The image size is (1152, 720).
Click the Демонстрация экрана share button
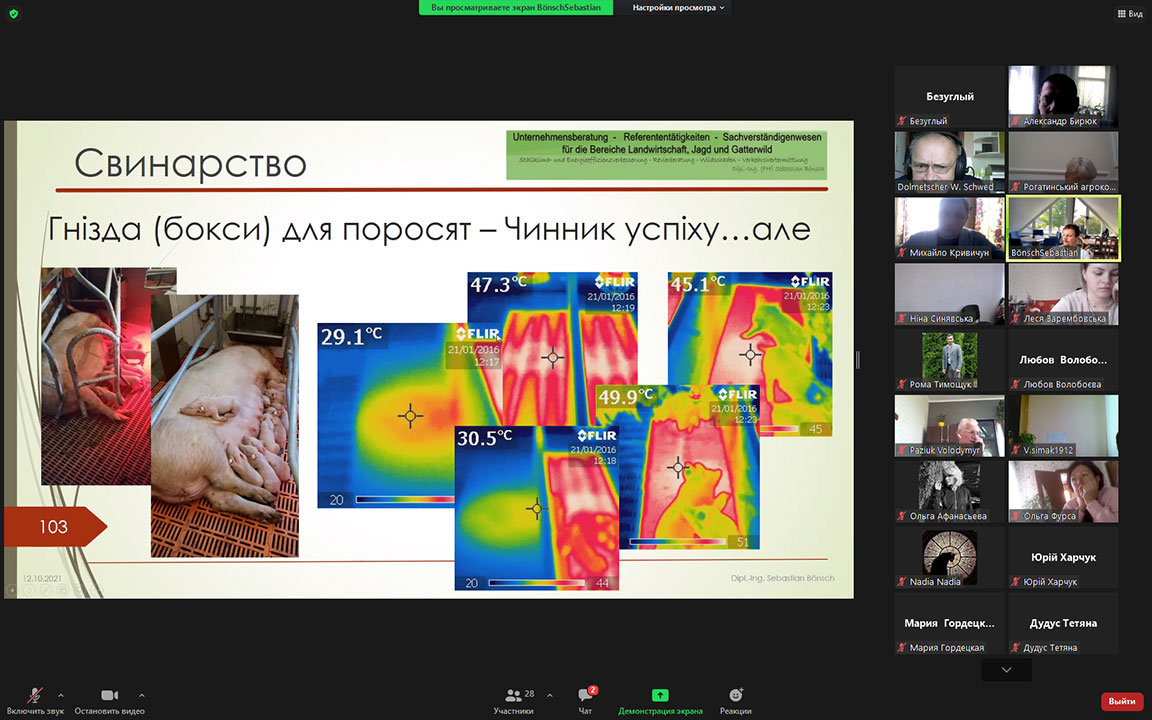coord(660,701)
